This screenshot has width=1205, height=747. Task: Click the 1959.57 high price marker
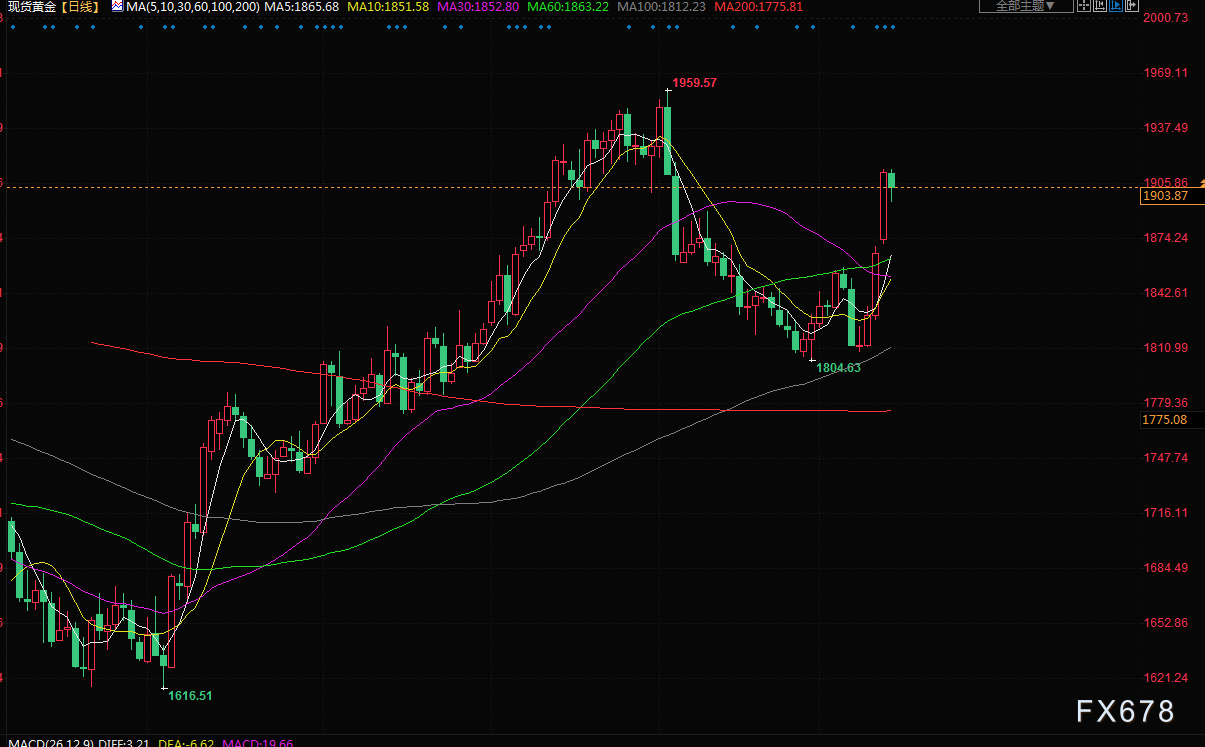(694, 83)
